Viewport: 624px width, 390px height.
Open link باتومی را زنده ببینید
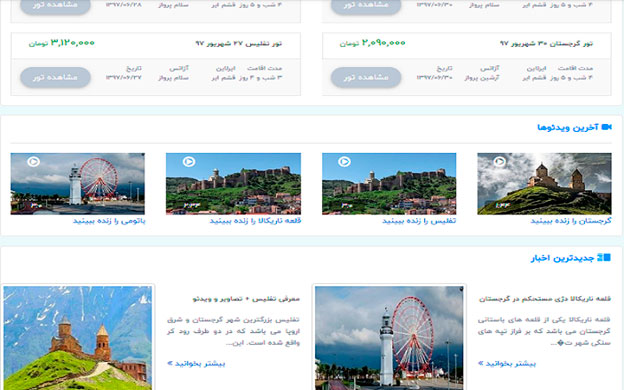pos(109,221)
